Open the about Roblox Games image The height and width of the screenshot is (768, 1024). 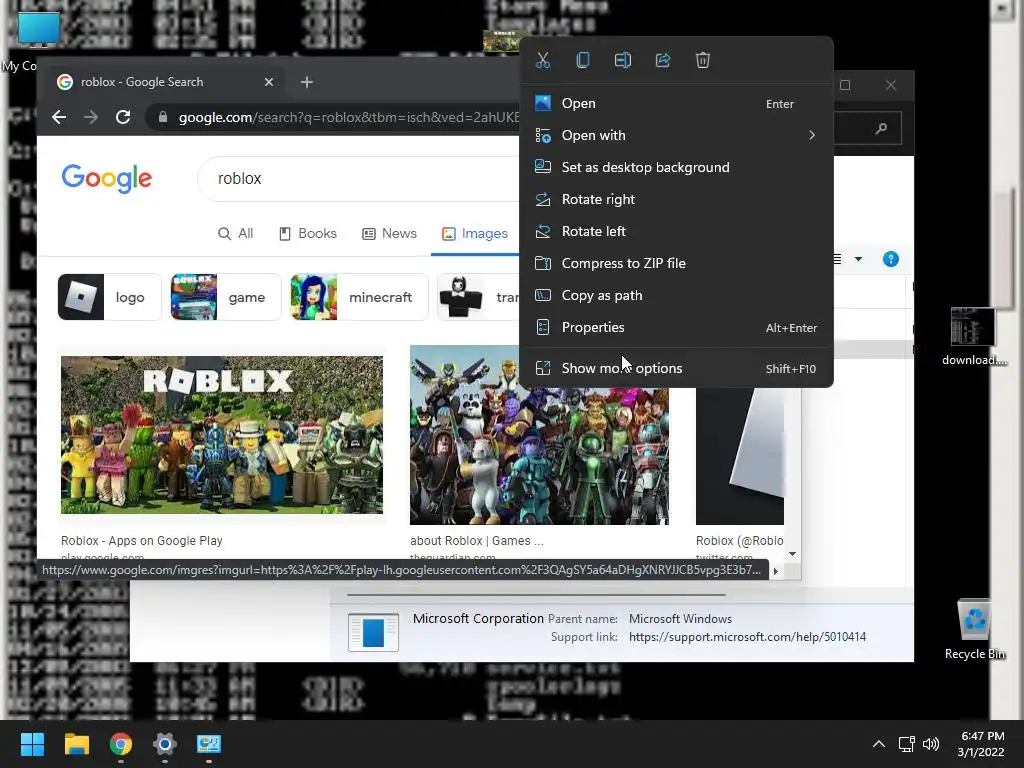pos(539,457)
